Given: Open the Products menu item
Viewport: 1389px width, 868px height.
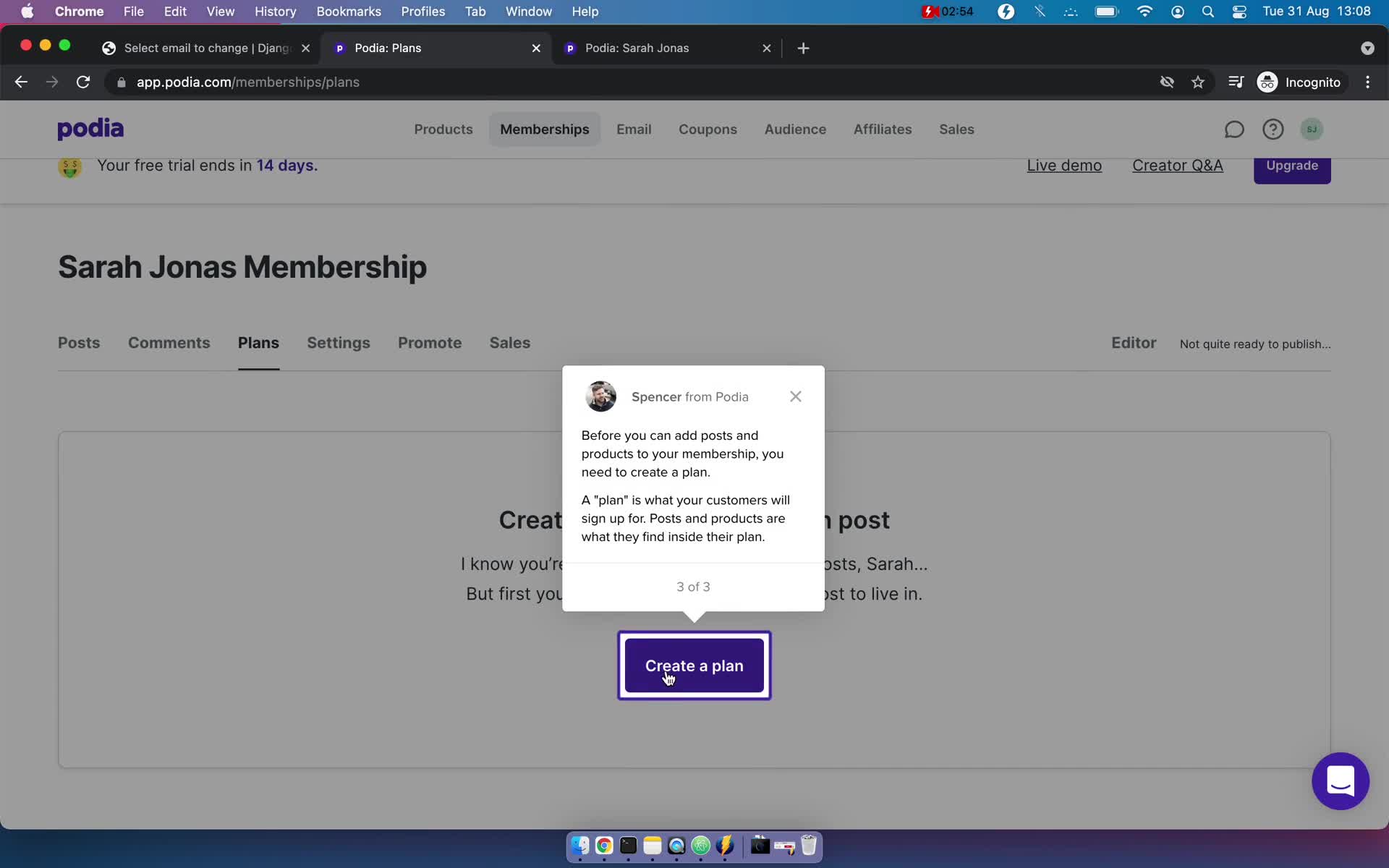Looking at the screenshot, I should pyautogui.click(x=443, y=129).
